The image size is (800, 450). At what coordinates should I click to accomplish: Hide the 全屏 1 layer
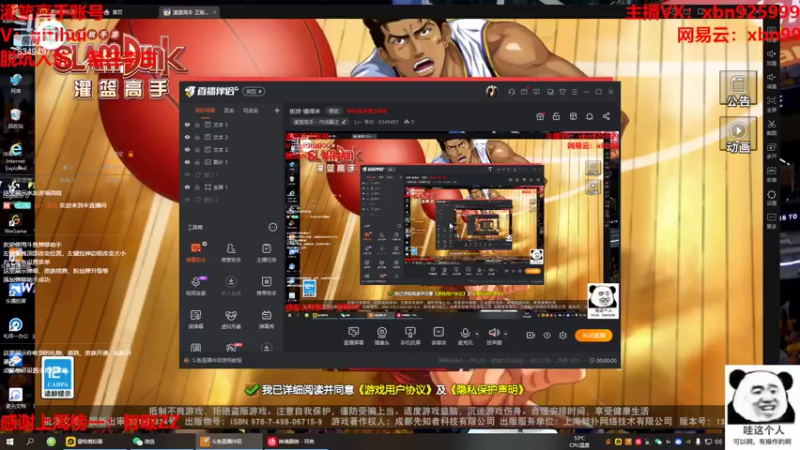coord(187,187)
